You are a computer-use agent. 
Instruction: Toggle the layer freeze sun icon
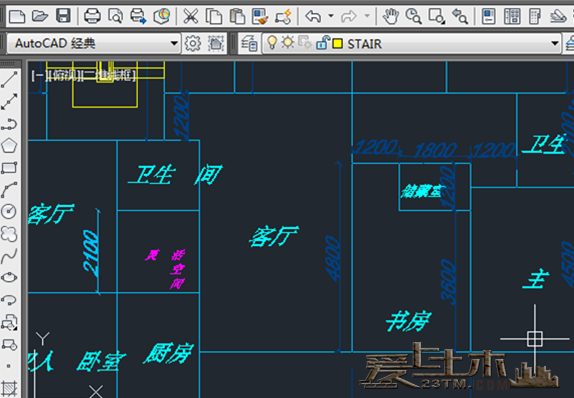(288, 42)
